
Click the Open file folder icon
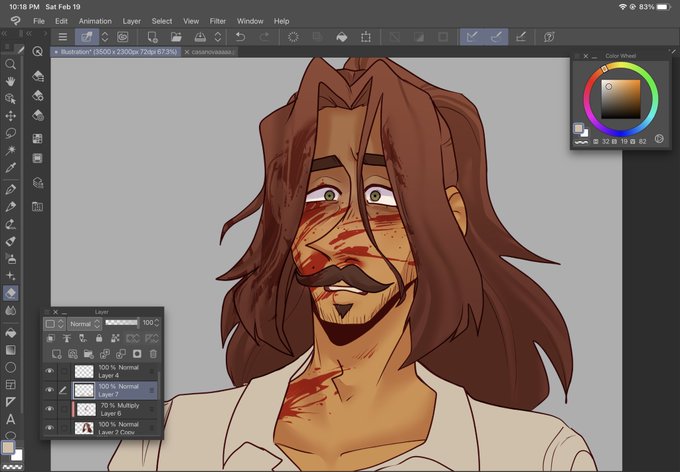coord(176,37)
